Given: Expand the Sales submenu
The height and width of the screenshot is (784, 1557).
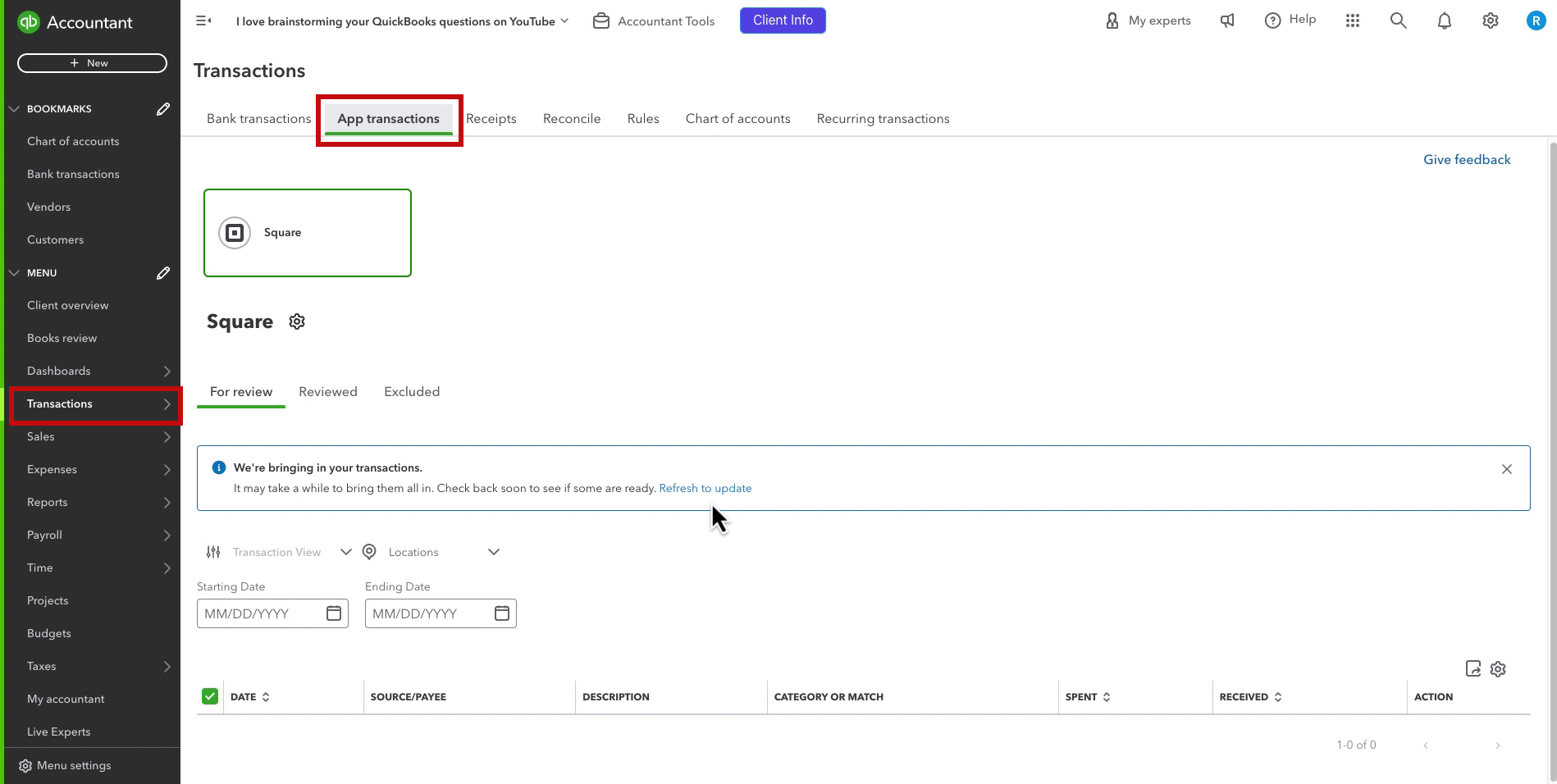Looking at the screenshot, I should [167, 437].
